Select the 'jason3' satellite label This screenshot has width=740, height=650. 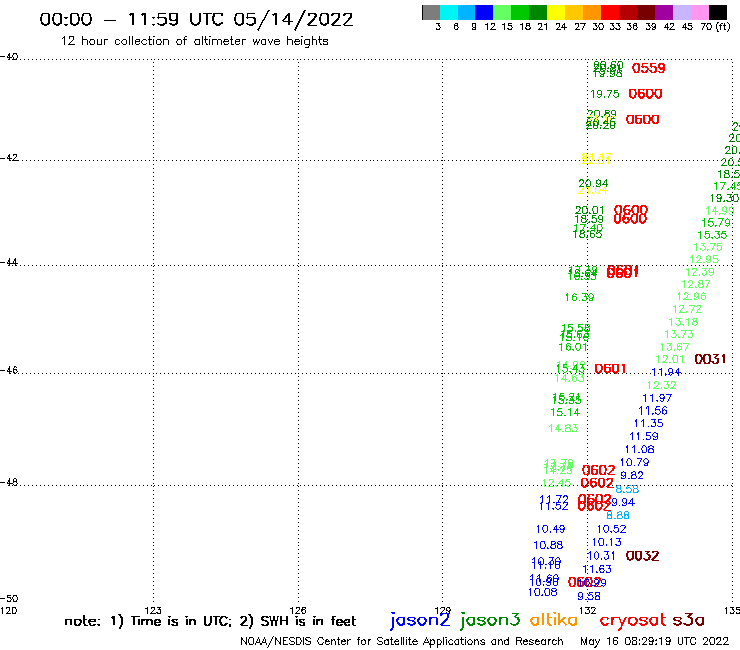490,620
